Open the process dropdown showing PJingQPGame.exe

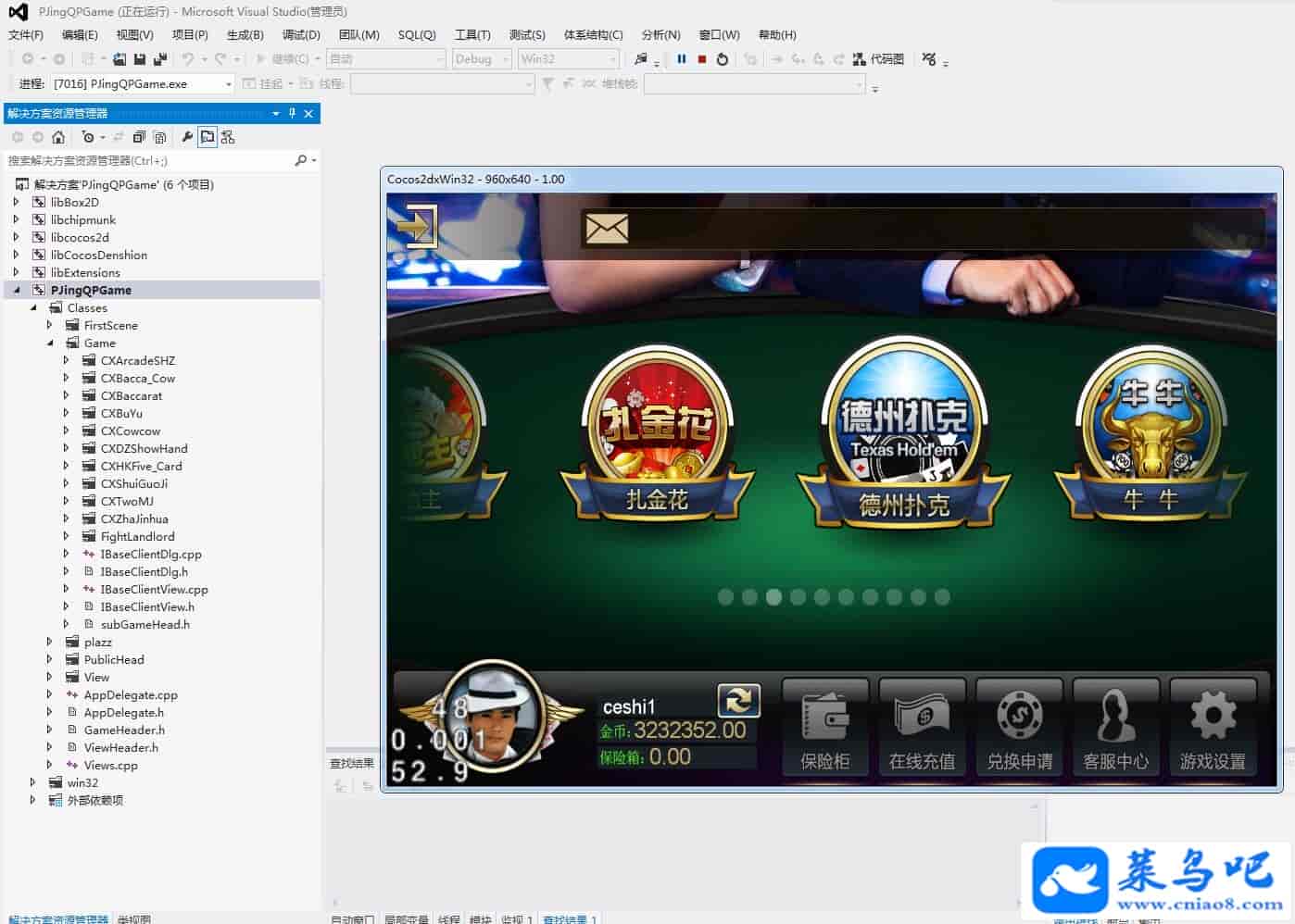(x=229, y=84)
